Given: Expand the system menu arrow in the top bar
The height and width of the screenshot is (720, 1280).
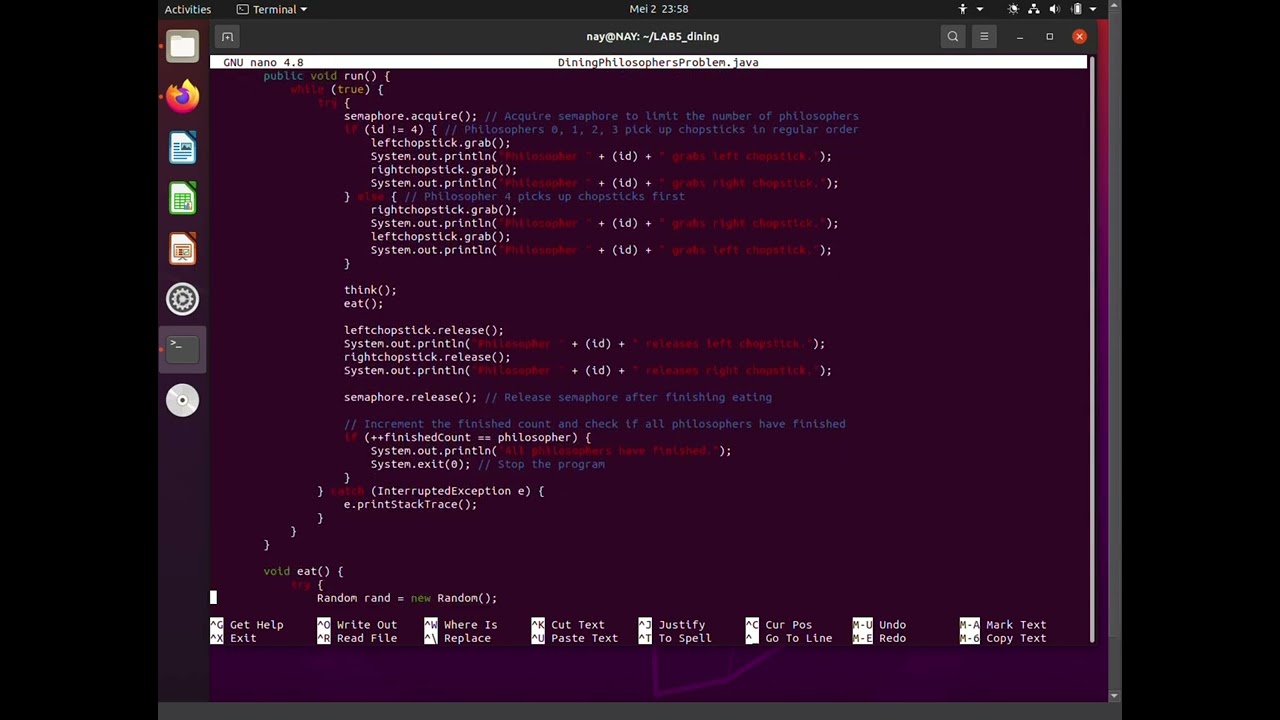Looking at the screenshot, I should point(1092,9).
